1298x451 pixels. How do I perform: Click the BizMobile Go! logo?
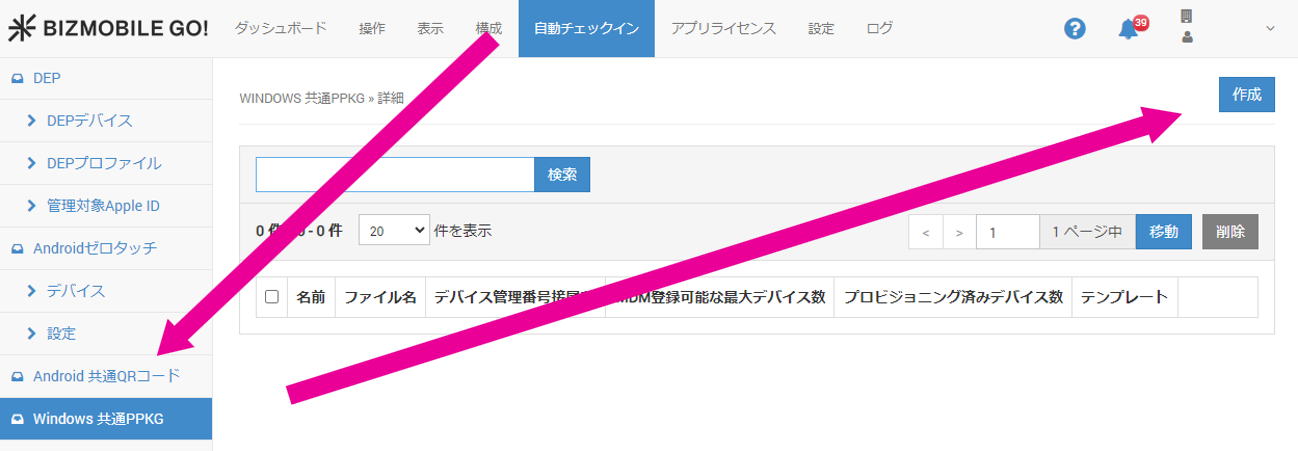(x=108, y=29)
